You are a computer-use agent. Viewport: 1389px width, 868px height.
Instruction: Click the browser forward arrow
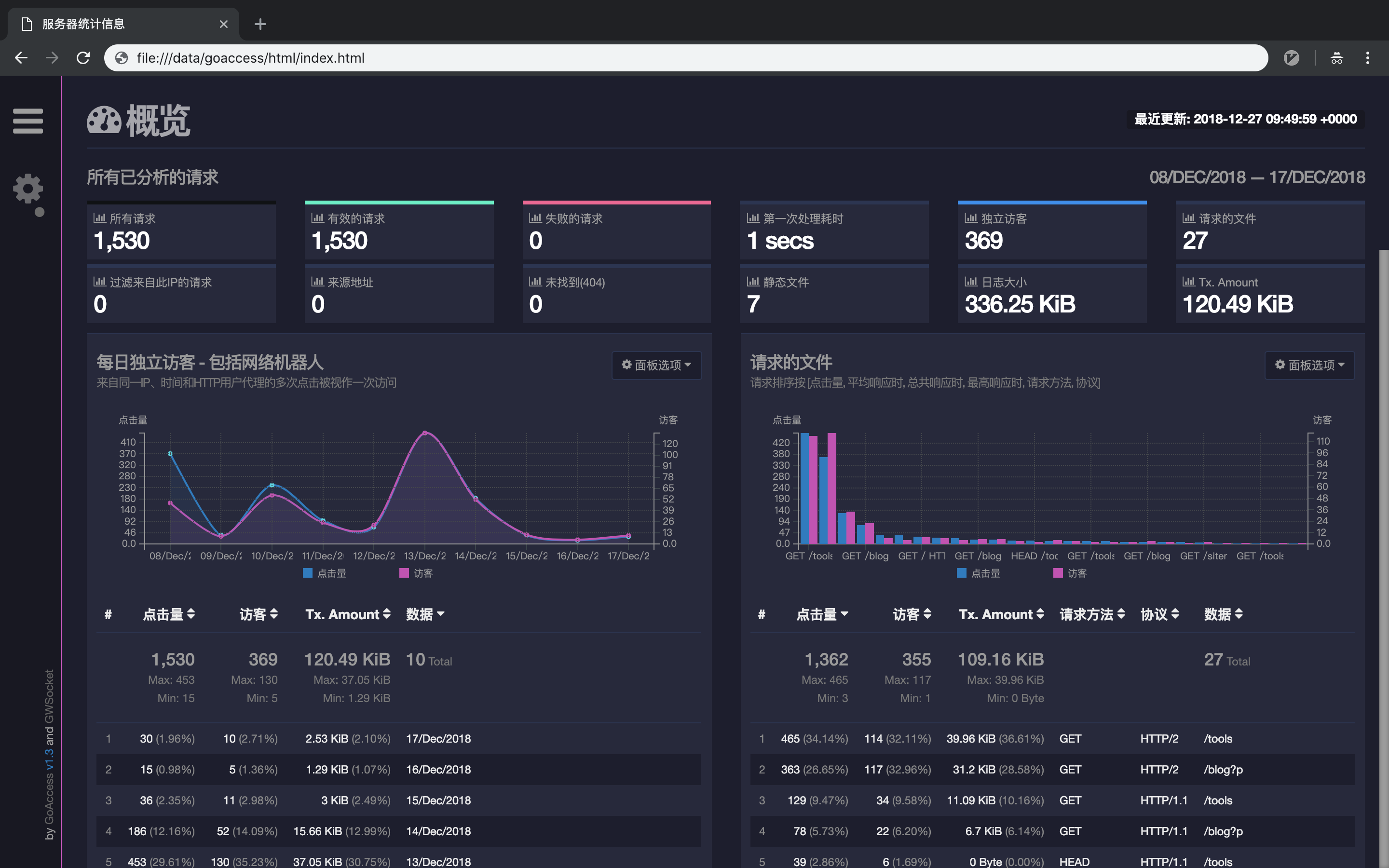(x=52, y=58)
